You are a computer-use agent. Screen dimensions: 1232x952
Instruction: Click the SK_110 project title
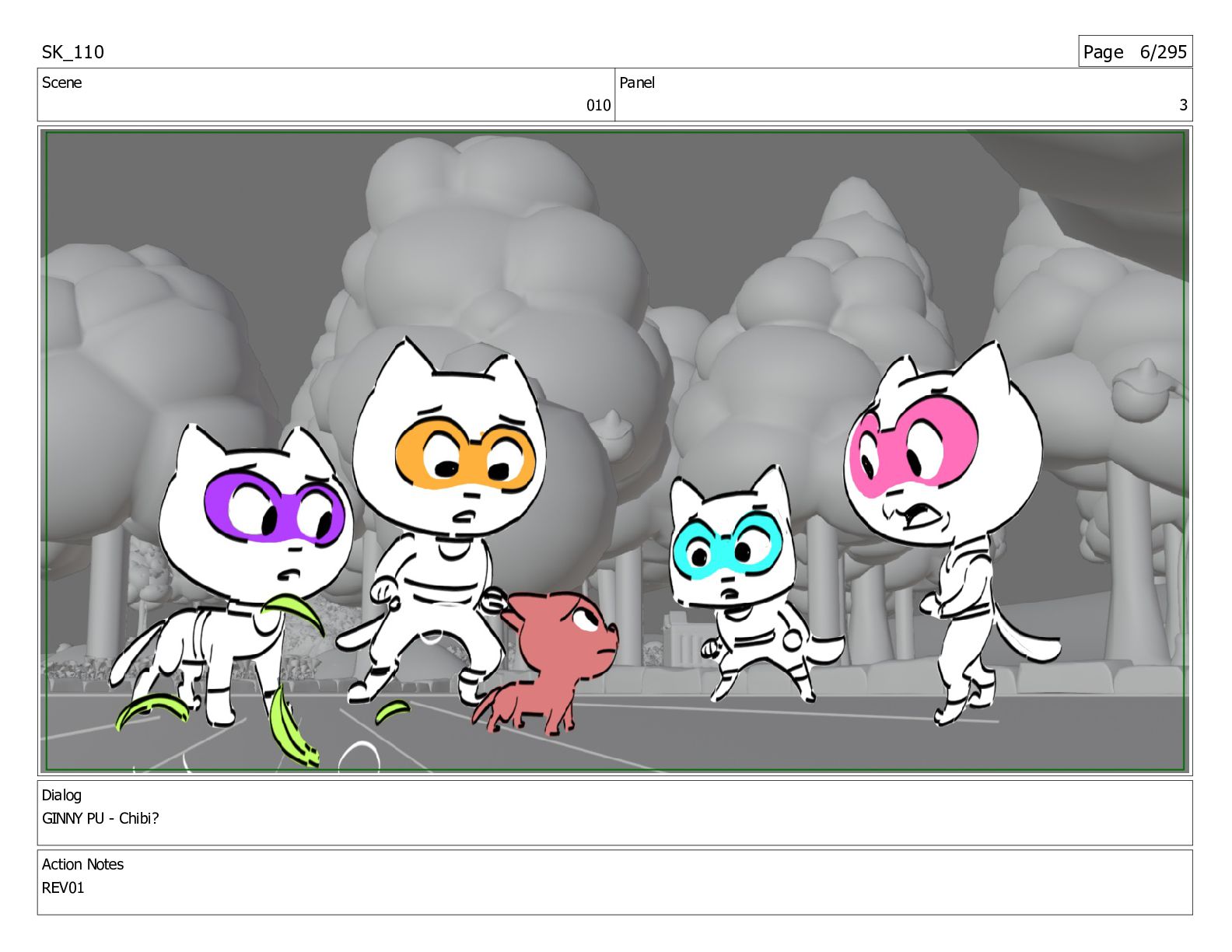coord(72,52)
